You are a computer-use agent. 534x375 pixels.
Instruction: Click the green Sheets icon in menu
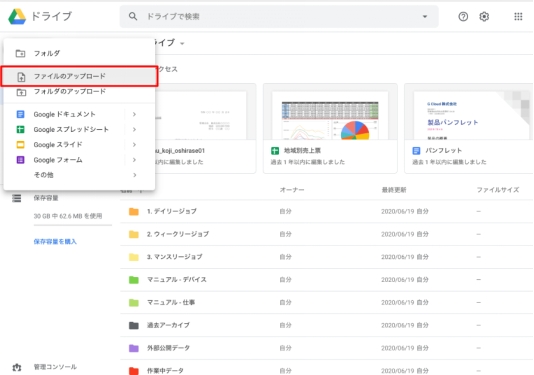(x=20, y=129)
